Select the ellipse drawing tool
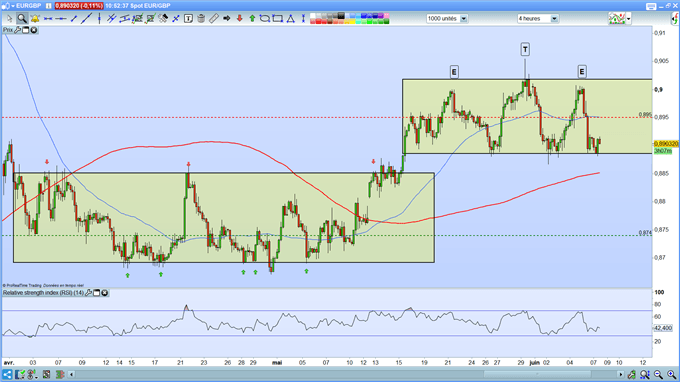680x382 pixels. [x=265, y=19]
